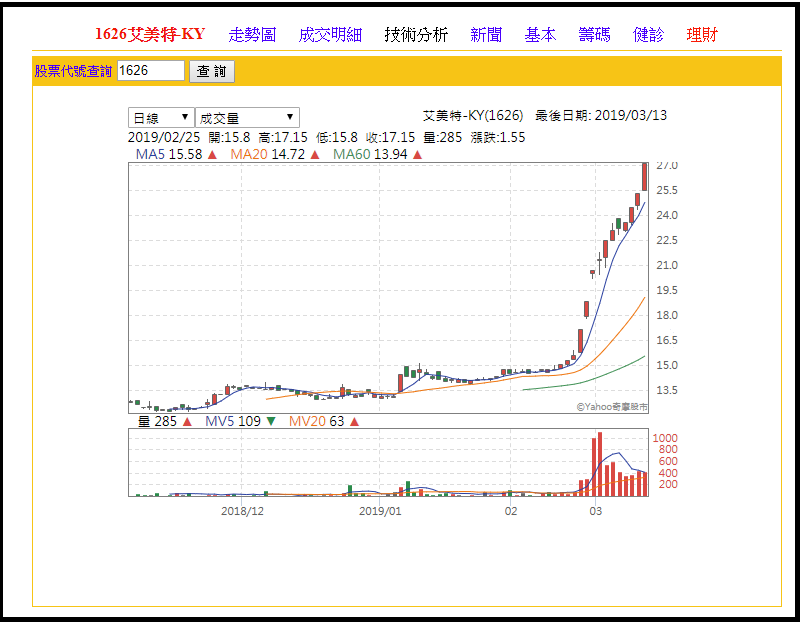Screen dimensions: 806x625
Task: Open the 健診 health check link
Action: (x=648, y=35)
